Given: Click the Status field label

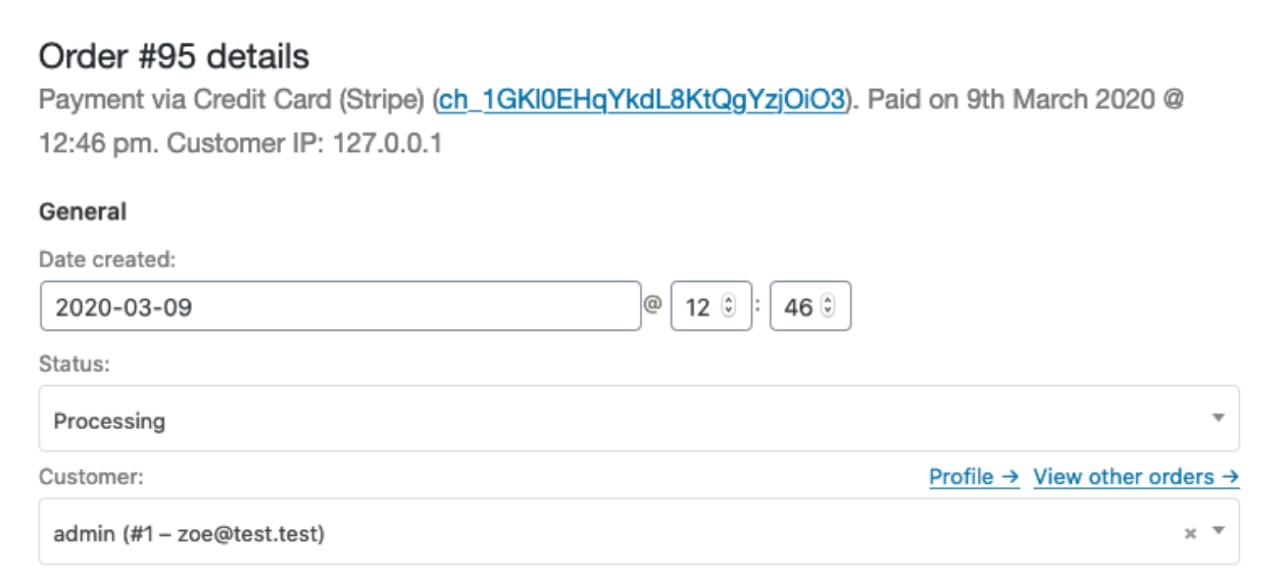Looking at the screenshot, I should tap(74, 364).
